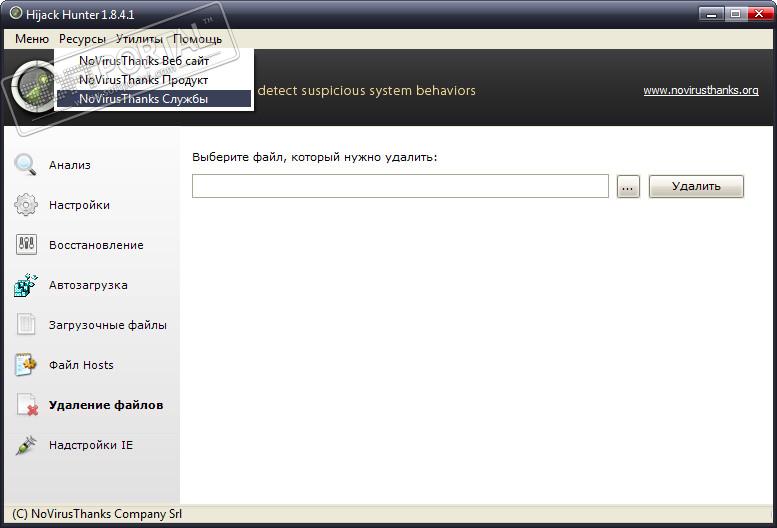
Task: Open the Настройки section
Action: [79, 205]
